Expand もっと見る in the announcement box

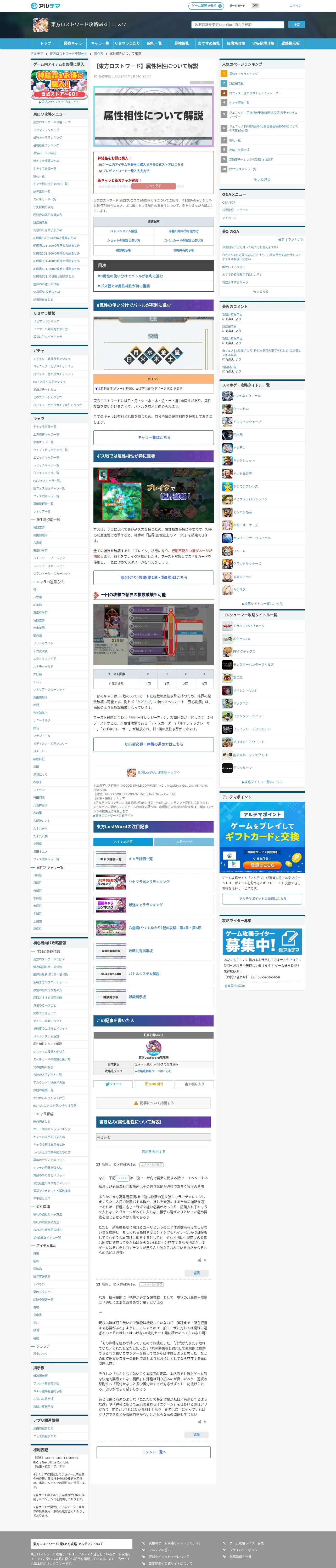pos(154,186)
